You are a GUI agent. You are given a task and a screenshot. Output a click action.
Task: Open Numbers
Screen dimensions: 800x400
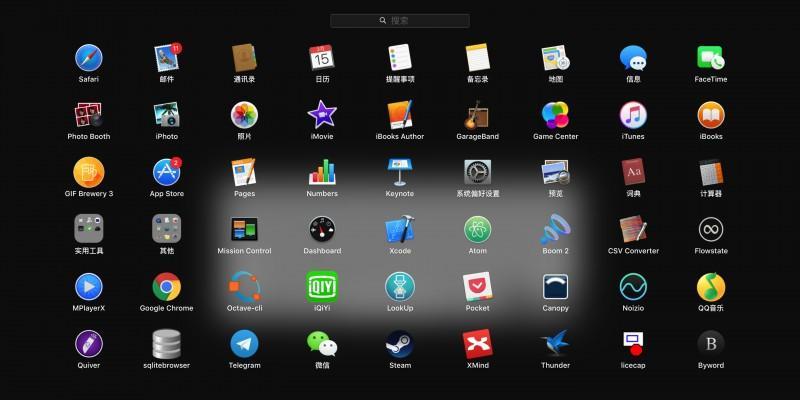pyautogui.click(x=322, y=172)
